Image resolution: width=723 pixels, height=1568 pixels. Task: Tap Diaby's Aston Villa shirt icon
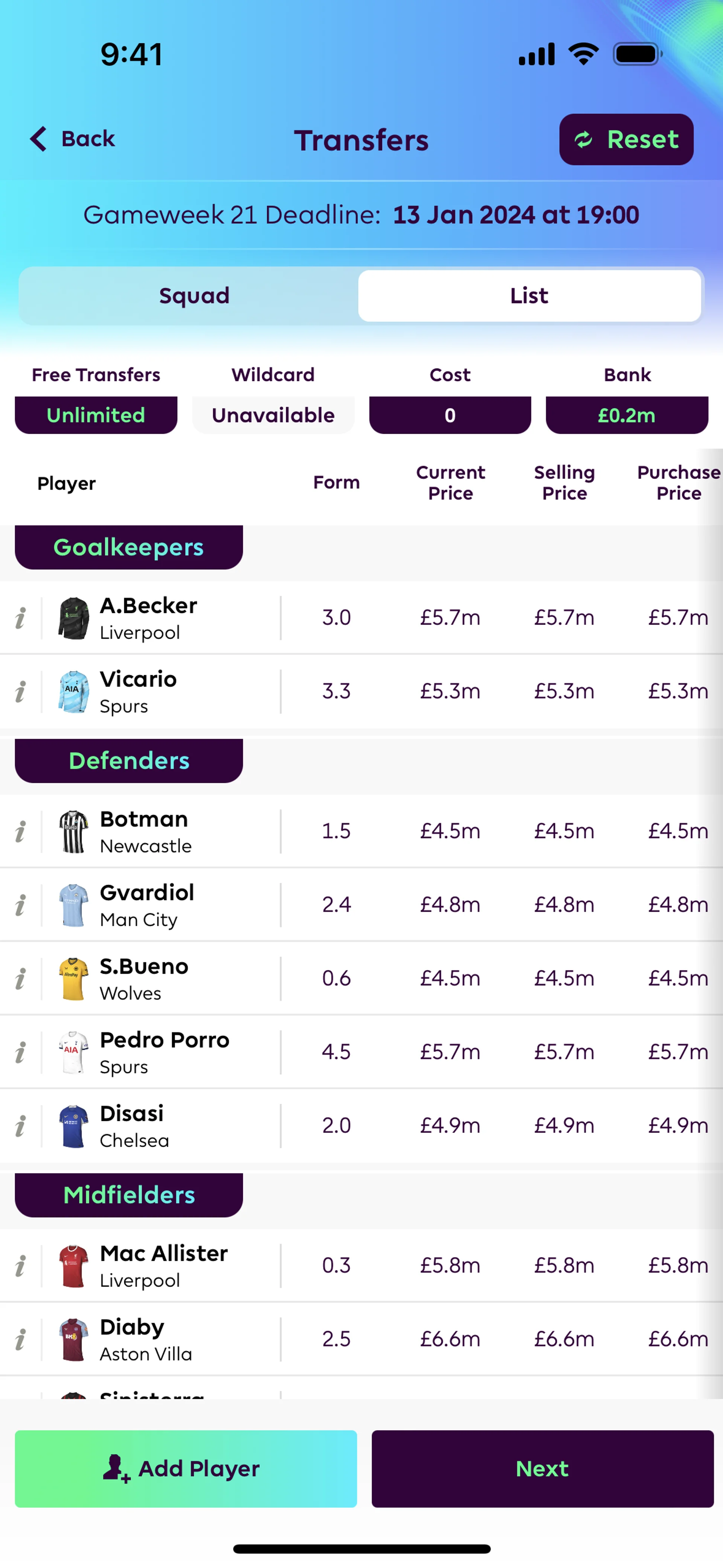(x=74, y=1339)
